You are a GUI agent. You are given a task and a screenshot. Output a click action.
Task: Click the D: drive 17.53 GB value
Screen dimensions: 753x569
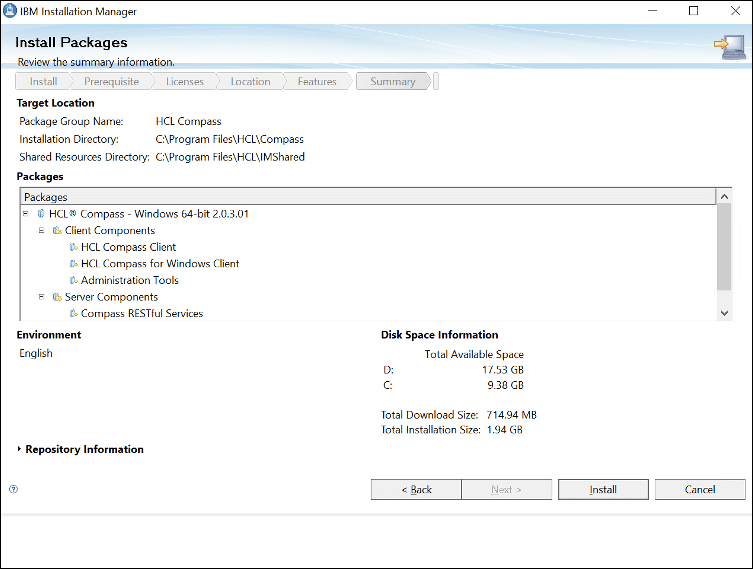pyautogui.click(x=503, y=370)
